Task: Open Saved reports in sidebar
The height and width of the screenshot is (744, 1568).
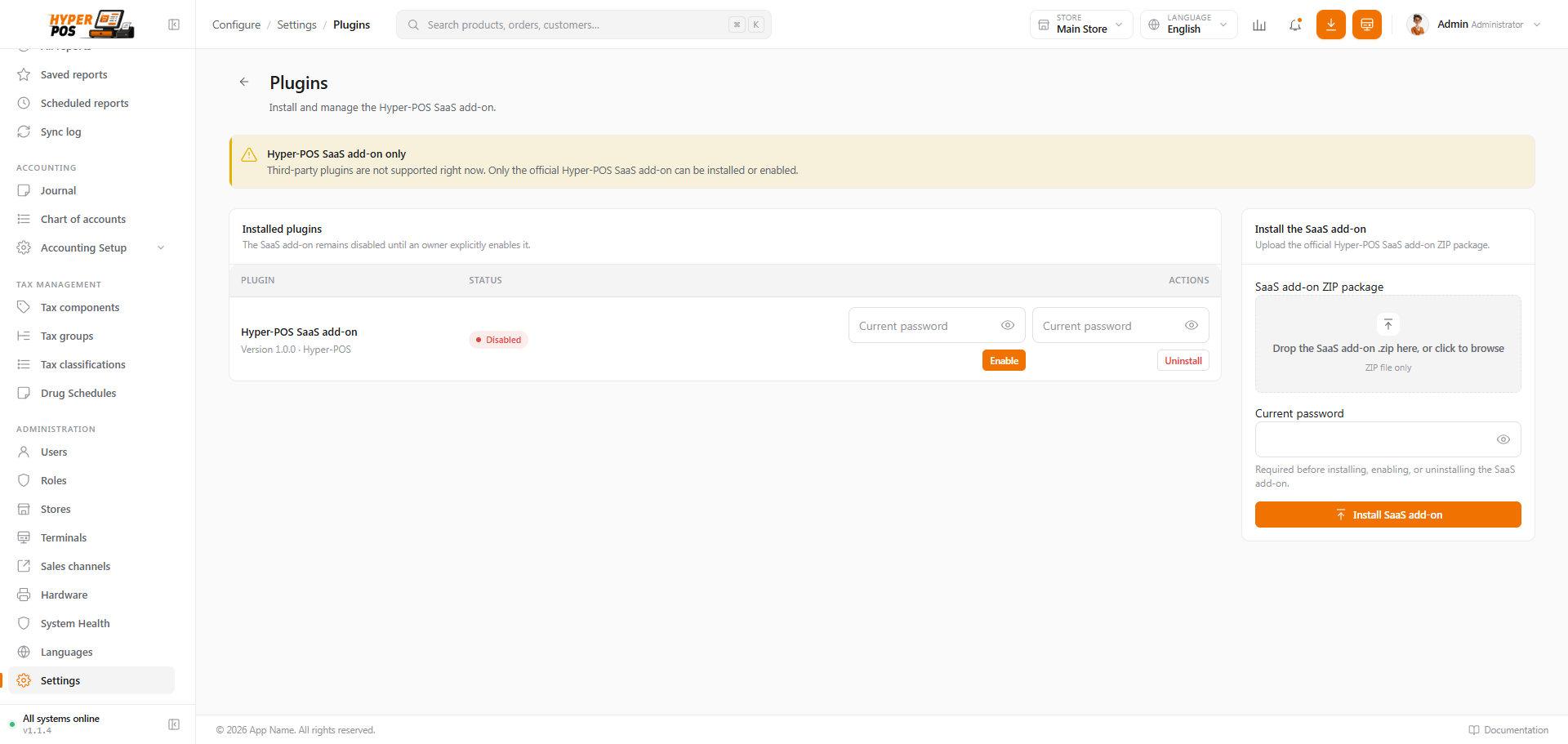Action: pyautogui.click(x=91, y=75)
